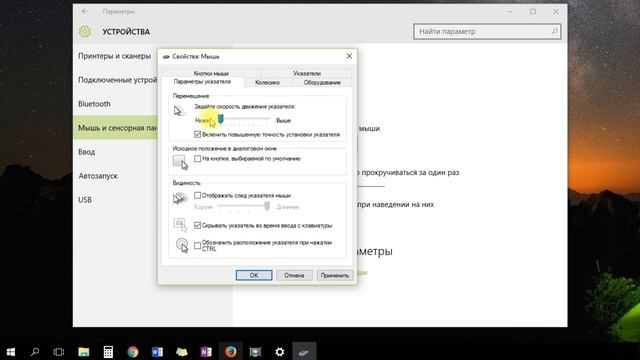Open taskbar search magnifier
This screenshot has width=640, height=360.
[x=35, y=351]
